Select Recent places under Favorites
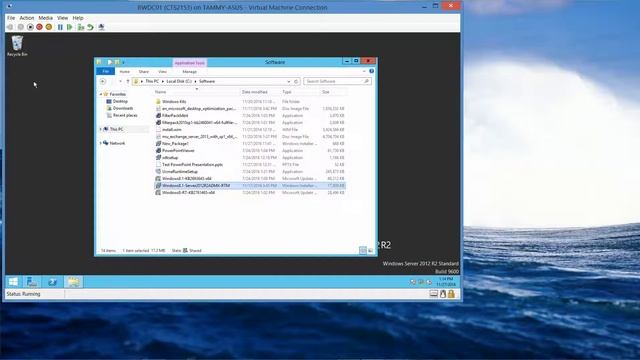This screenshot has height=360, width=640. (125, 116)
